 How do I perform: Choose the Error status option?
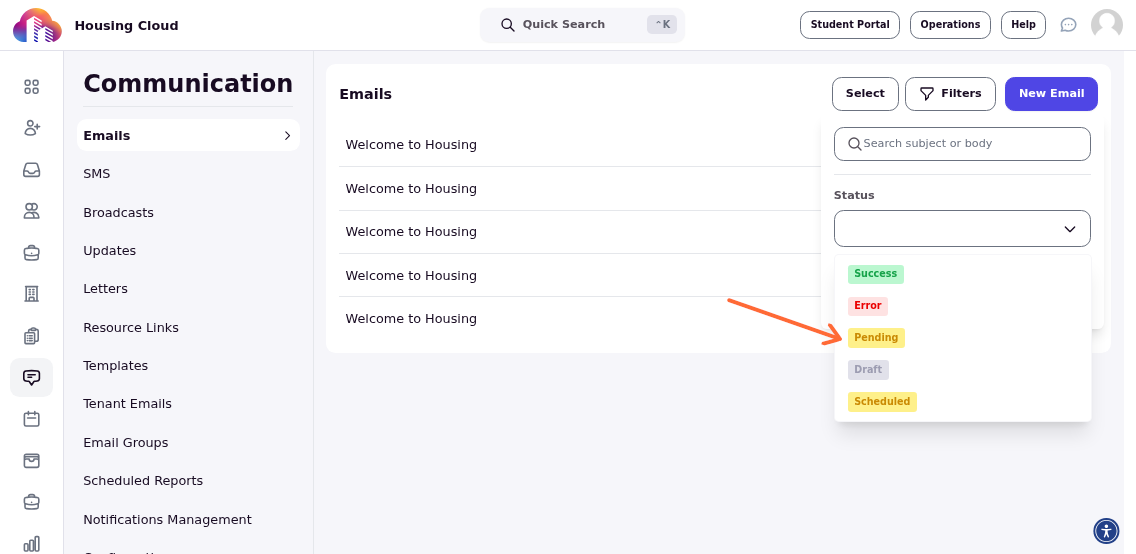[x=867, y=306]
